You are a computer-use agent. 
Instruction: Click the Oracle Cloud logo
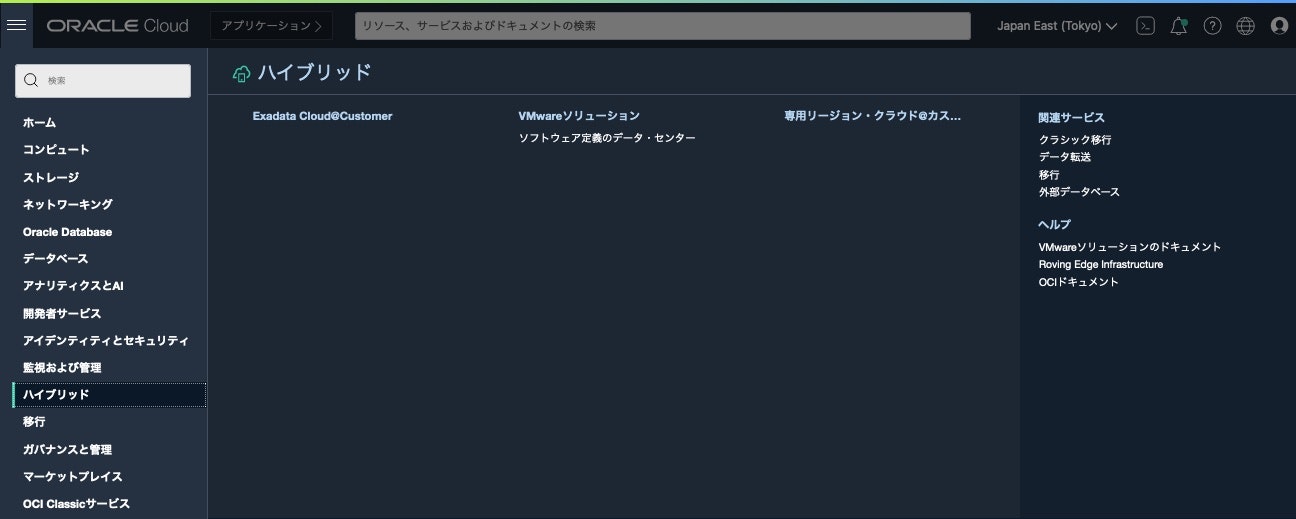[117, 26]
